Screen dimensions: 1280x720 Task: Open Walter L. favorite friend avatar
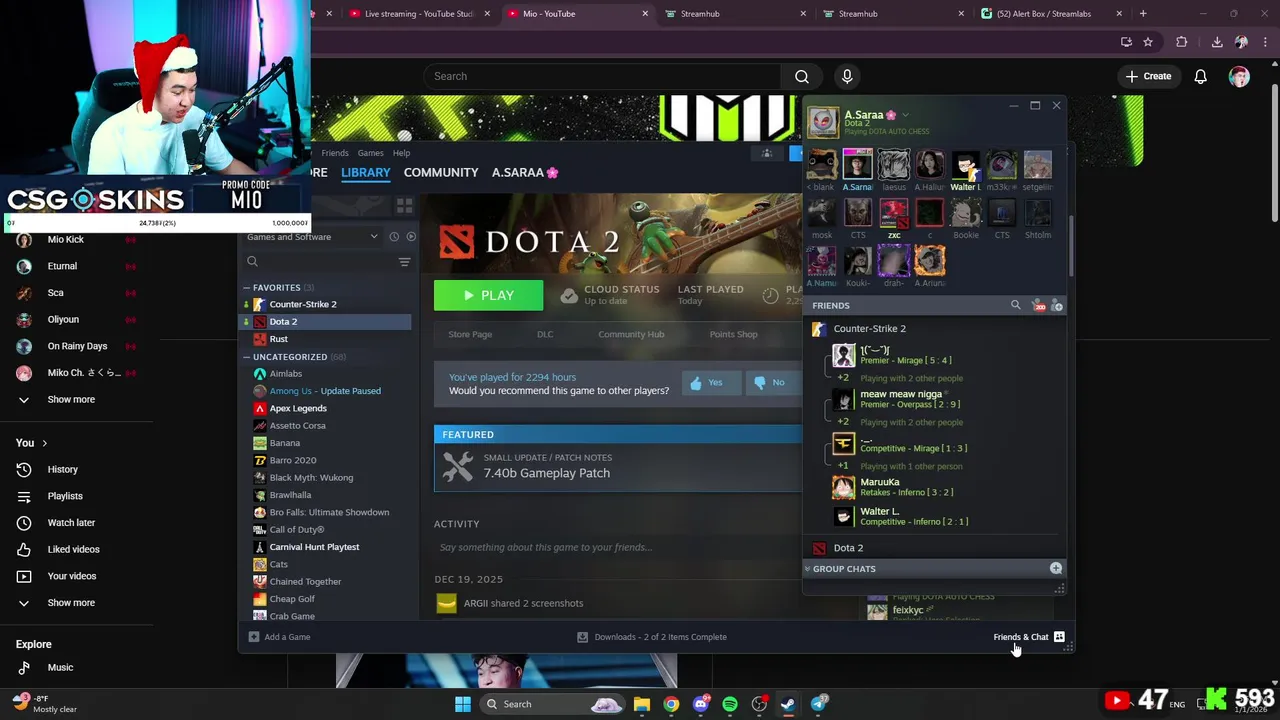965,165
